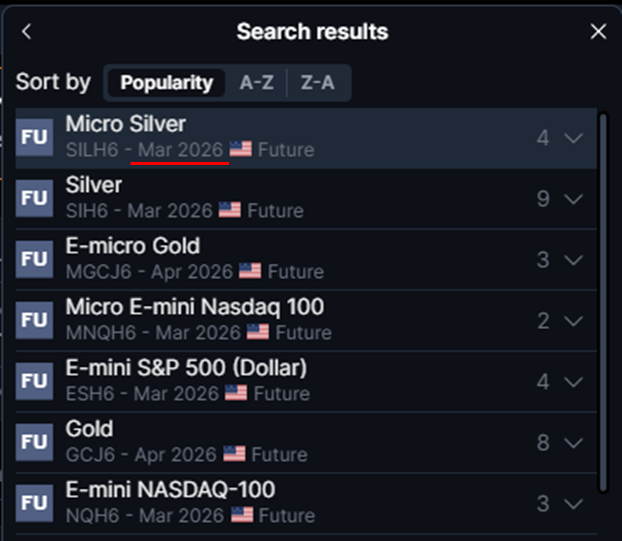The height and width of the screenshot is (541, 622).
Task: Click the FU badge beside E-micro Gold
Action: 35,259
